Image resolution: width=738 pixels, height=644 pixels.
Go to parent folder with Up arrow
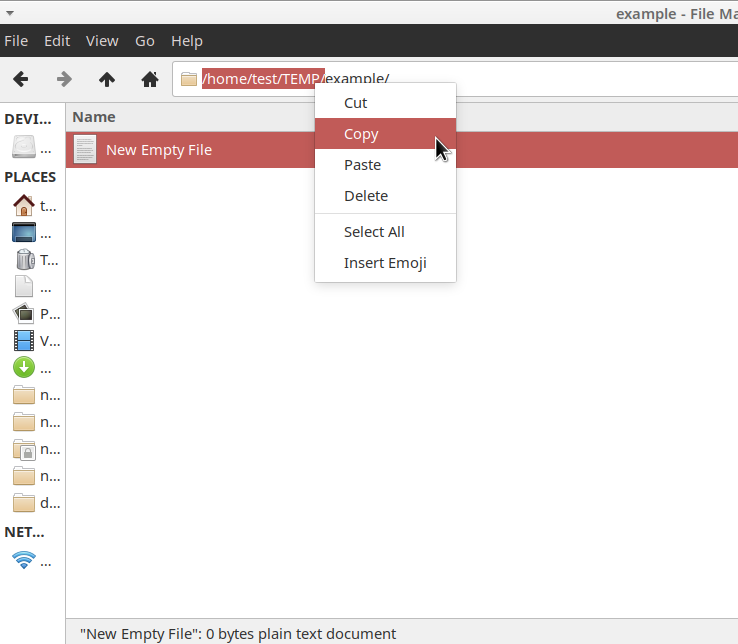(x=107, y=79)
